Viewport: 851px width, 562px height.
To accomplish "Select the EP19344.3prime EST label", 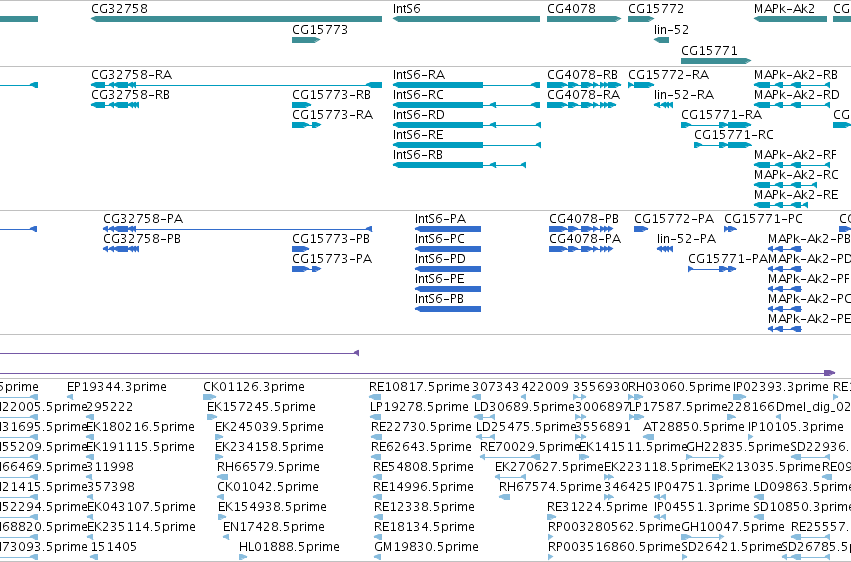I will coord(116,387).
